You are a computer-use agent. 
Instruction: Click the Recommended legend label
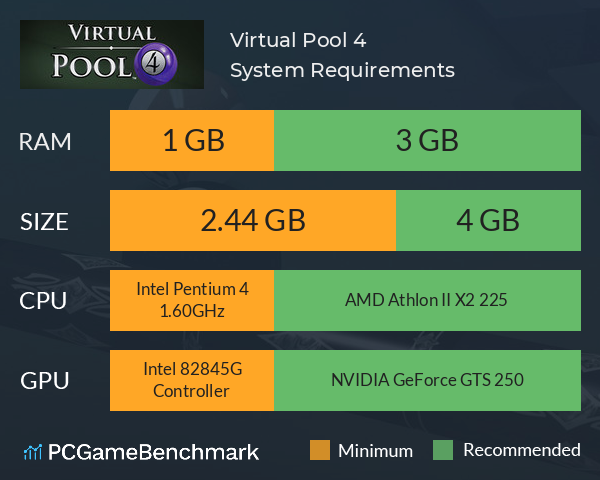pyautogui.click(x=522, y=450)
